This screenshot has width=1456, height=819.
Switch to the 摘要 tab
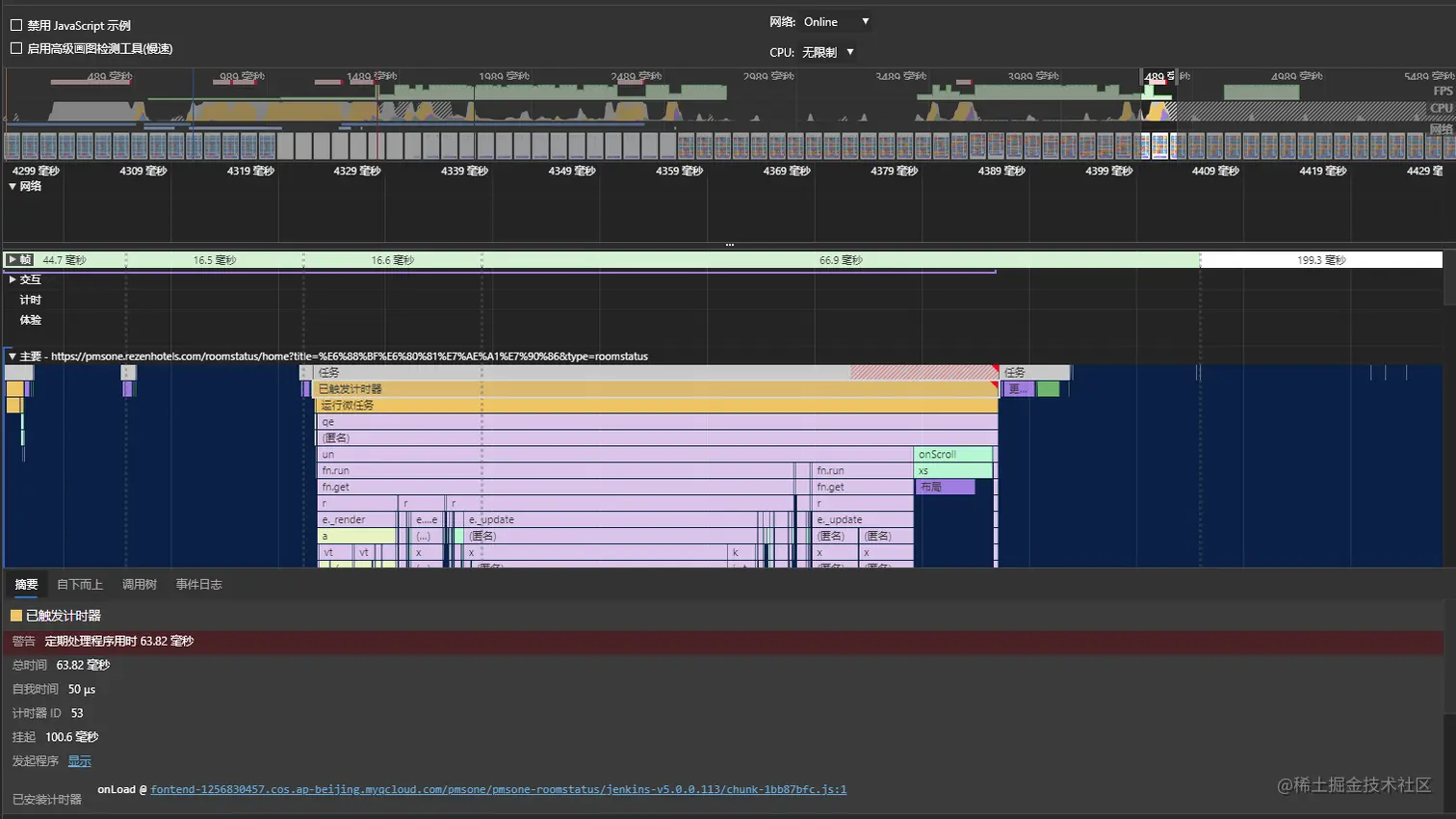(26, 584)
